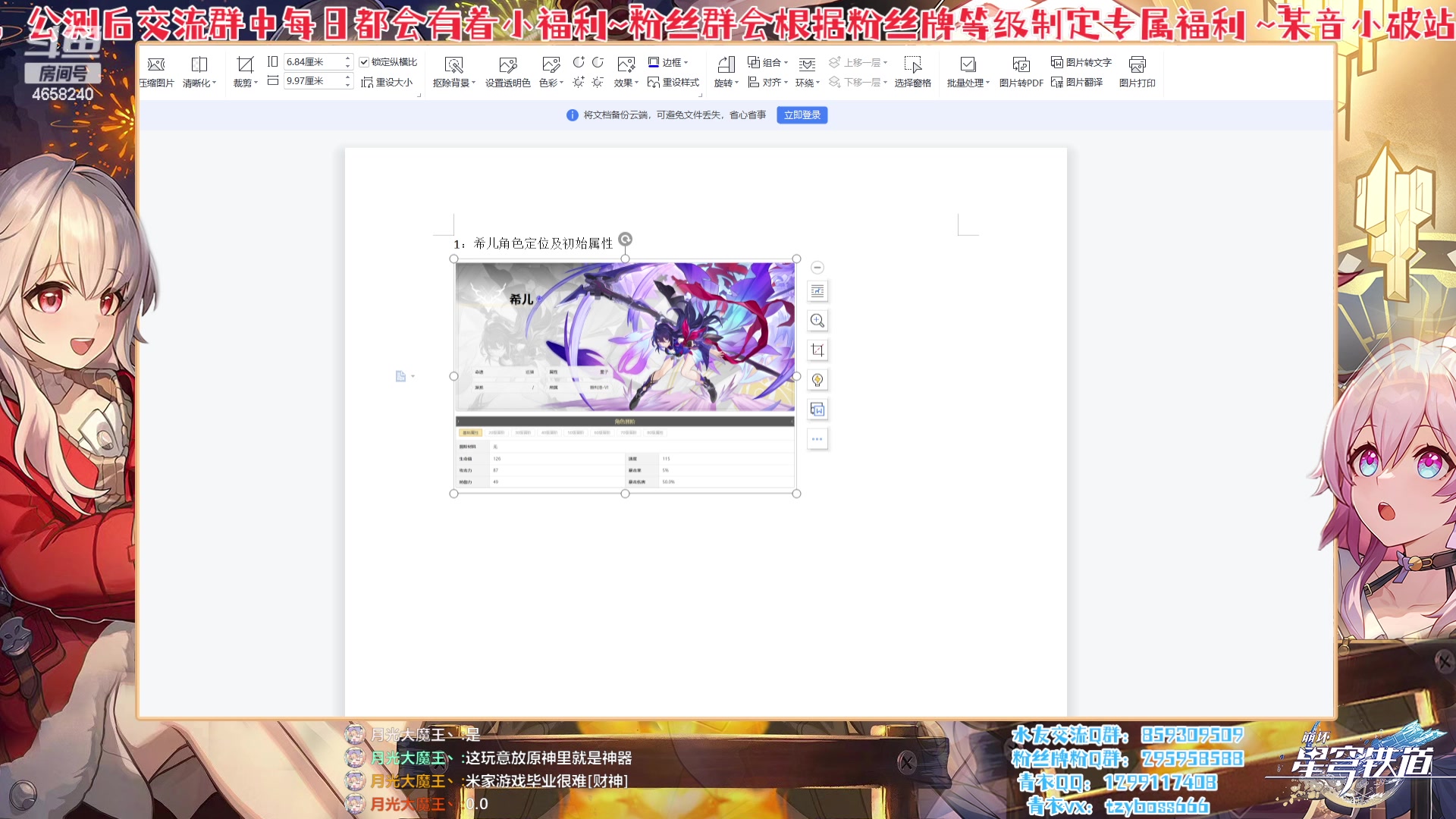Open the 对齐 align dropdown
The image size is (1456, 819).
pyautogui.click(x=767, y=82)
